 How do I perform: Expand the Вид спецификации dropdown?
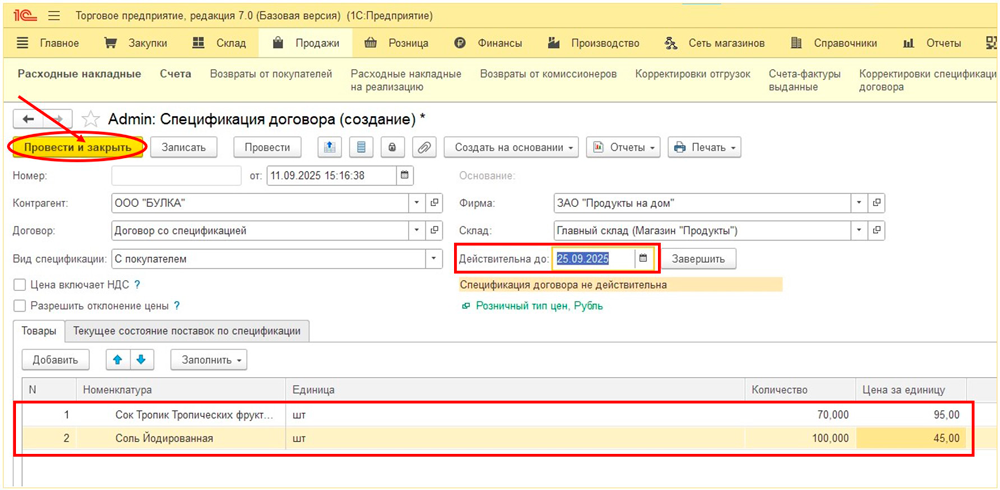[x=433, y=259]
